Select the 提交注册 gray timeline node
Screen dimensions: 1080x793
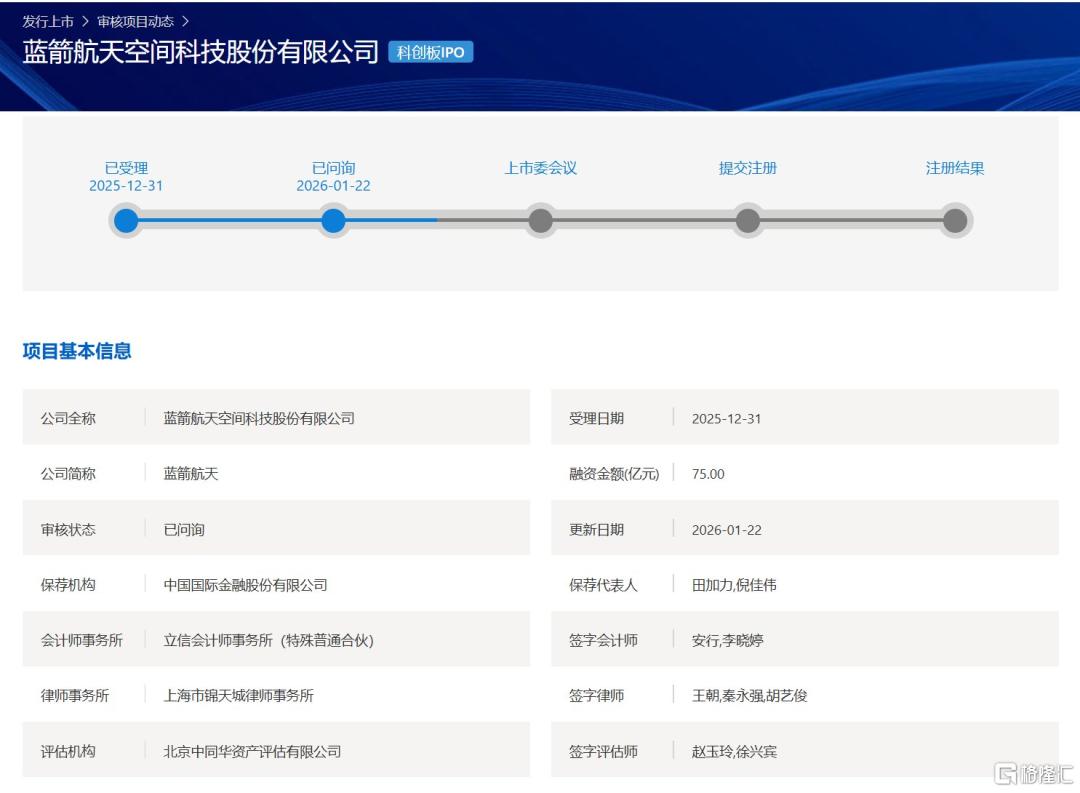pyautogui.click(x=748, y=221)
